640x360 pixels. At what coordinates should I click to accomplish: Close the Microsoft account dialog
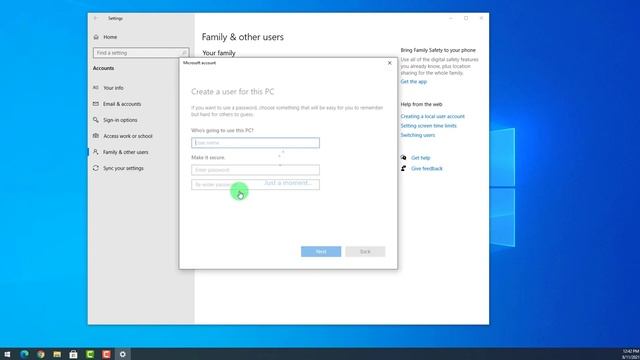pos(389,63)
